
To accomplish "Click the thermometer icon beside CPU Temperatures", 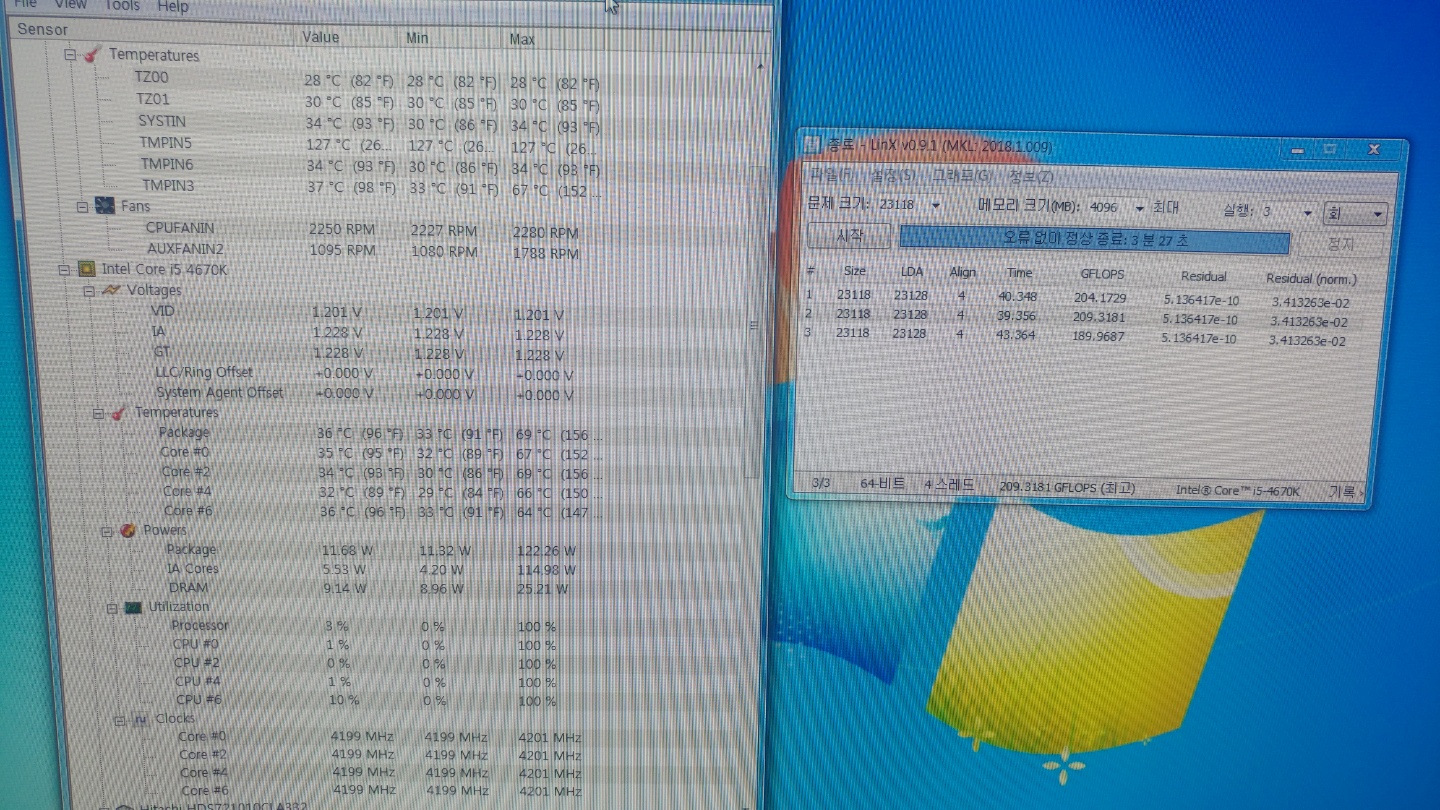I will click(x=118, y=413).
